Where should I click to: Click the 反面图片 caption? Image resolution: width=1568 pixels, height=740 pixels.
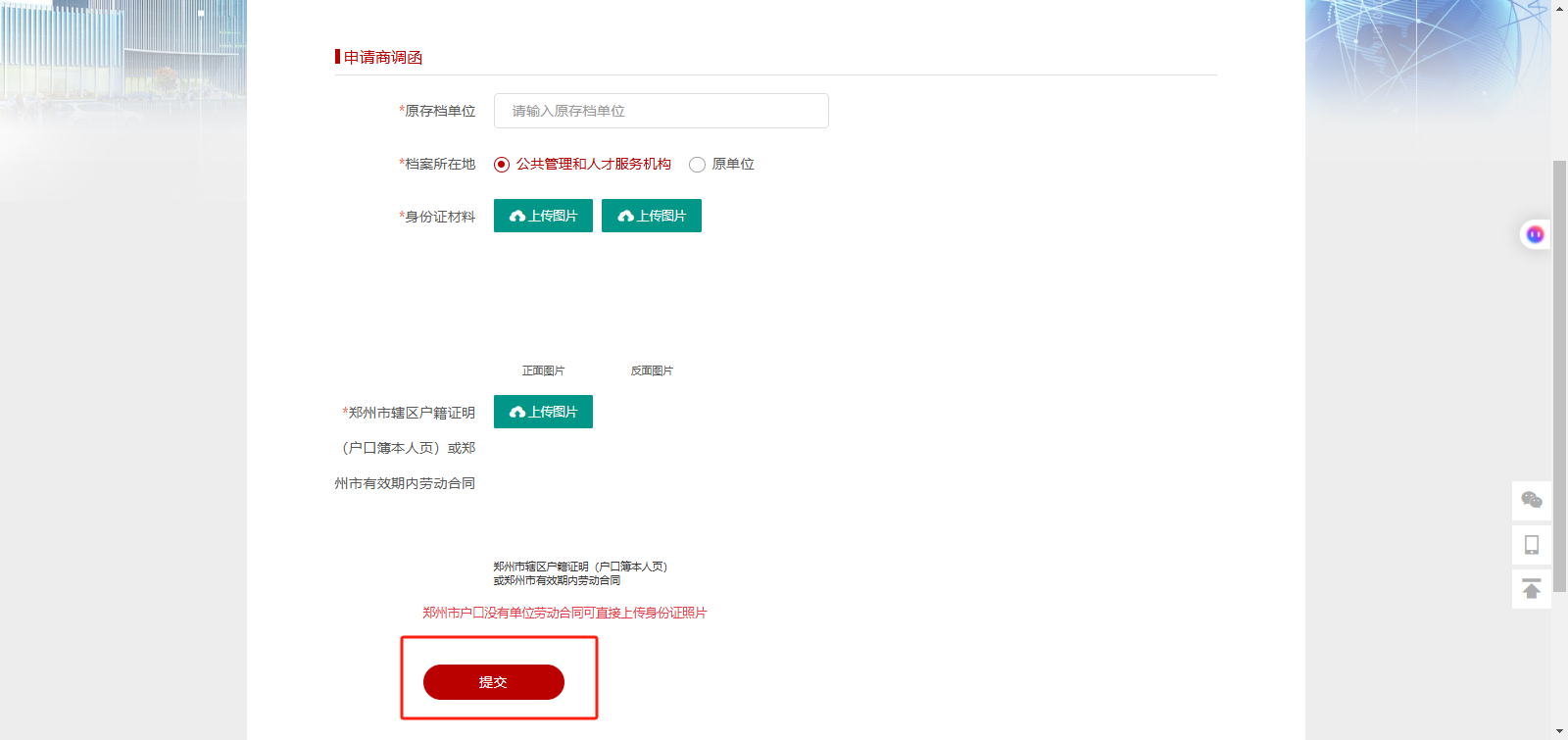[x=652, y=370]
